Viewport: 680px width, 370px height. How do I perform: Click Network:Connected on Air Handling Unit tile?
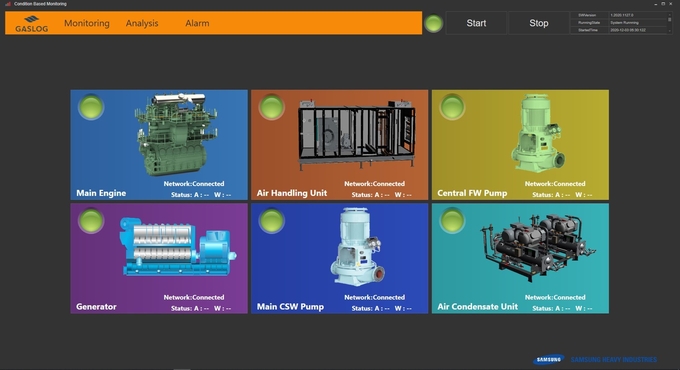374,183
